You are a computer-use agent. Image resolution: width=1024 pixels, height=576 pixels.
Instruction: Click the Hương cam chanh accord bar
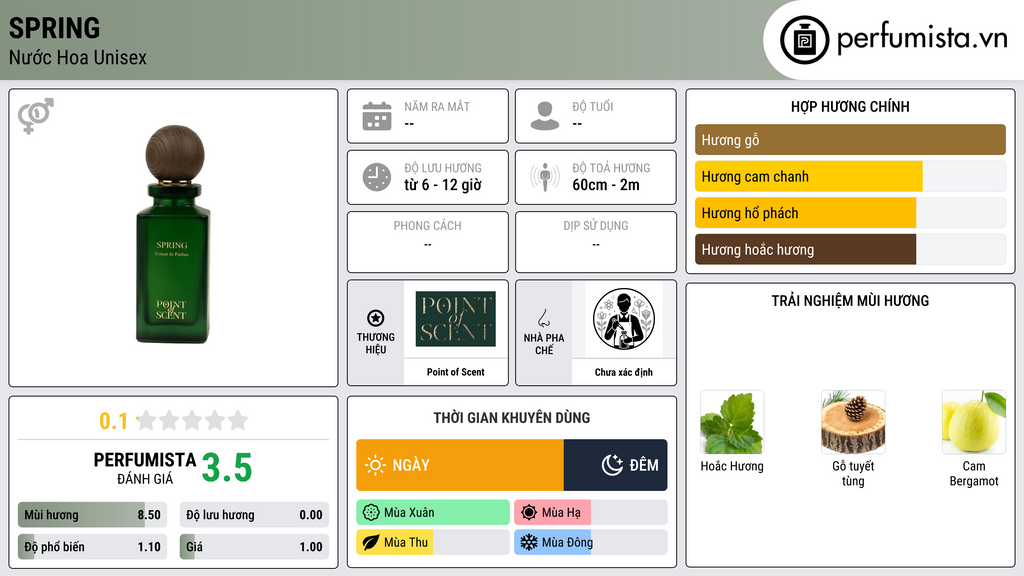850,176
